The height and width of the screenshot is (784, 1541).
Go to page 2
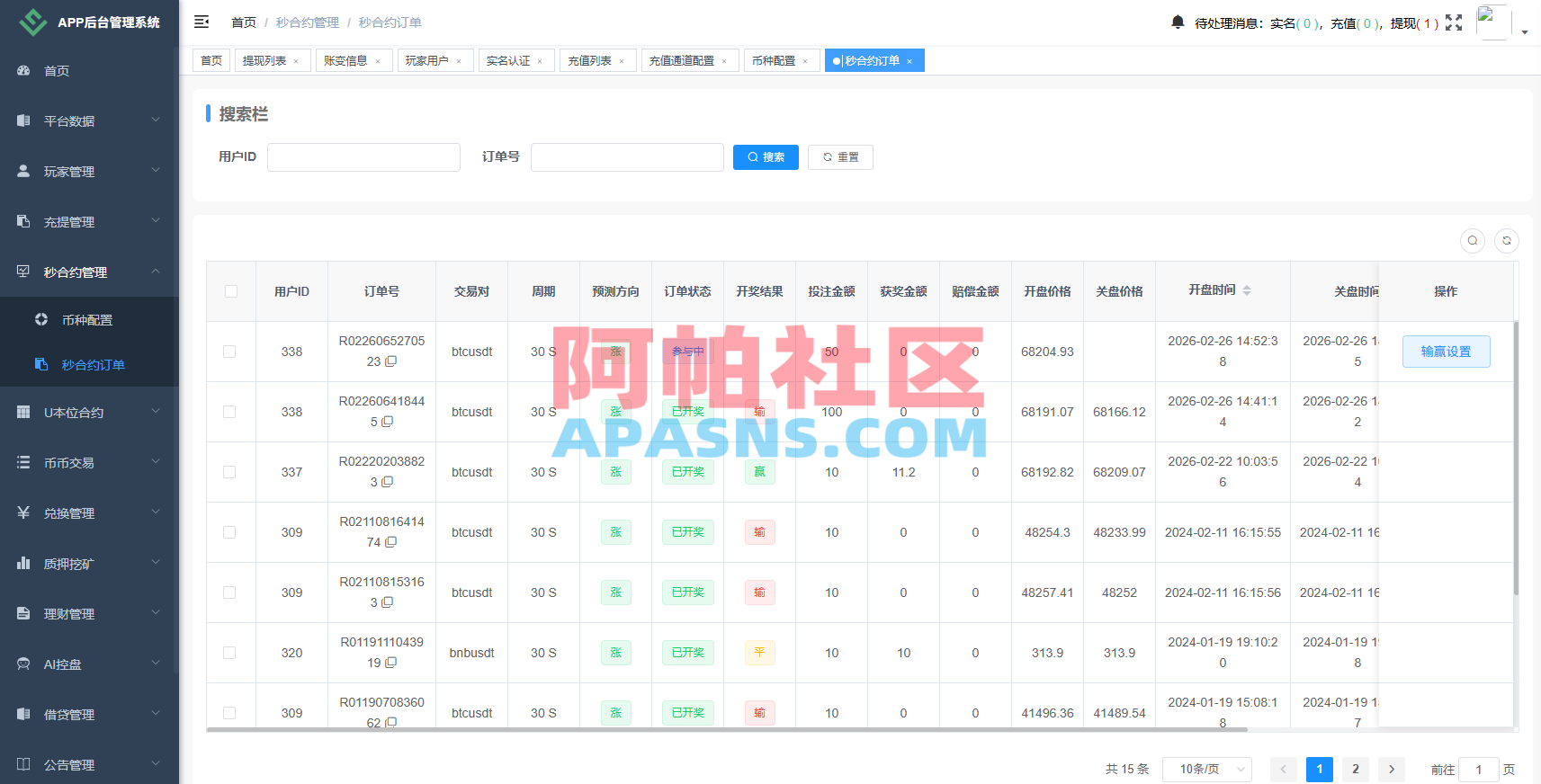1356,769
